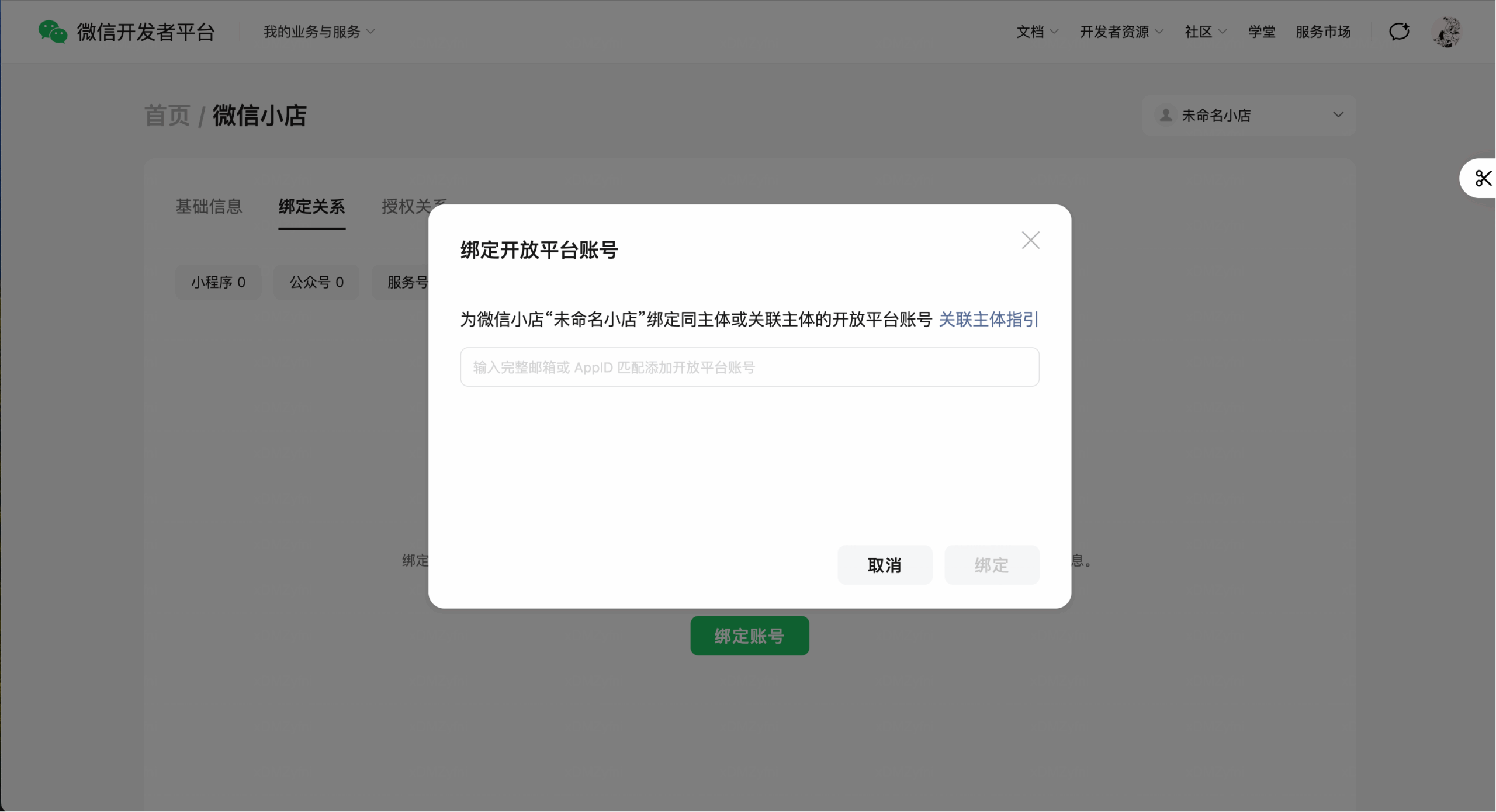Expand 开发者资源 menu
1496x812 pixels.
click(x=1121, y=32)
